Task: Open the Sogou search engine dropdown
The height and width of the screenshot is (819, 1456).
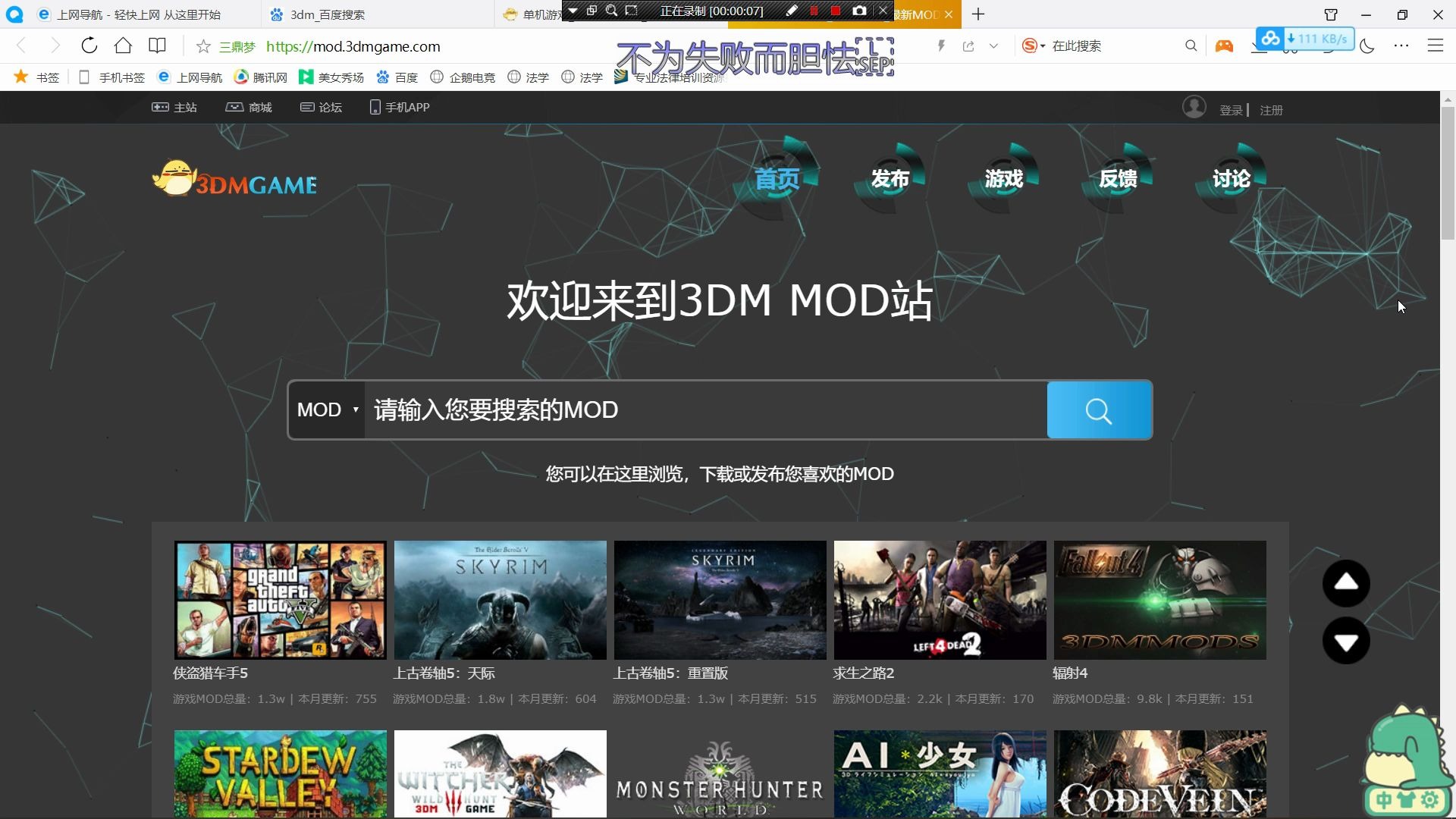Action: (x=1034, y=45)
